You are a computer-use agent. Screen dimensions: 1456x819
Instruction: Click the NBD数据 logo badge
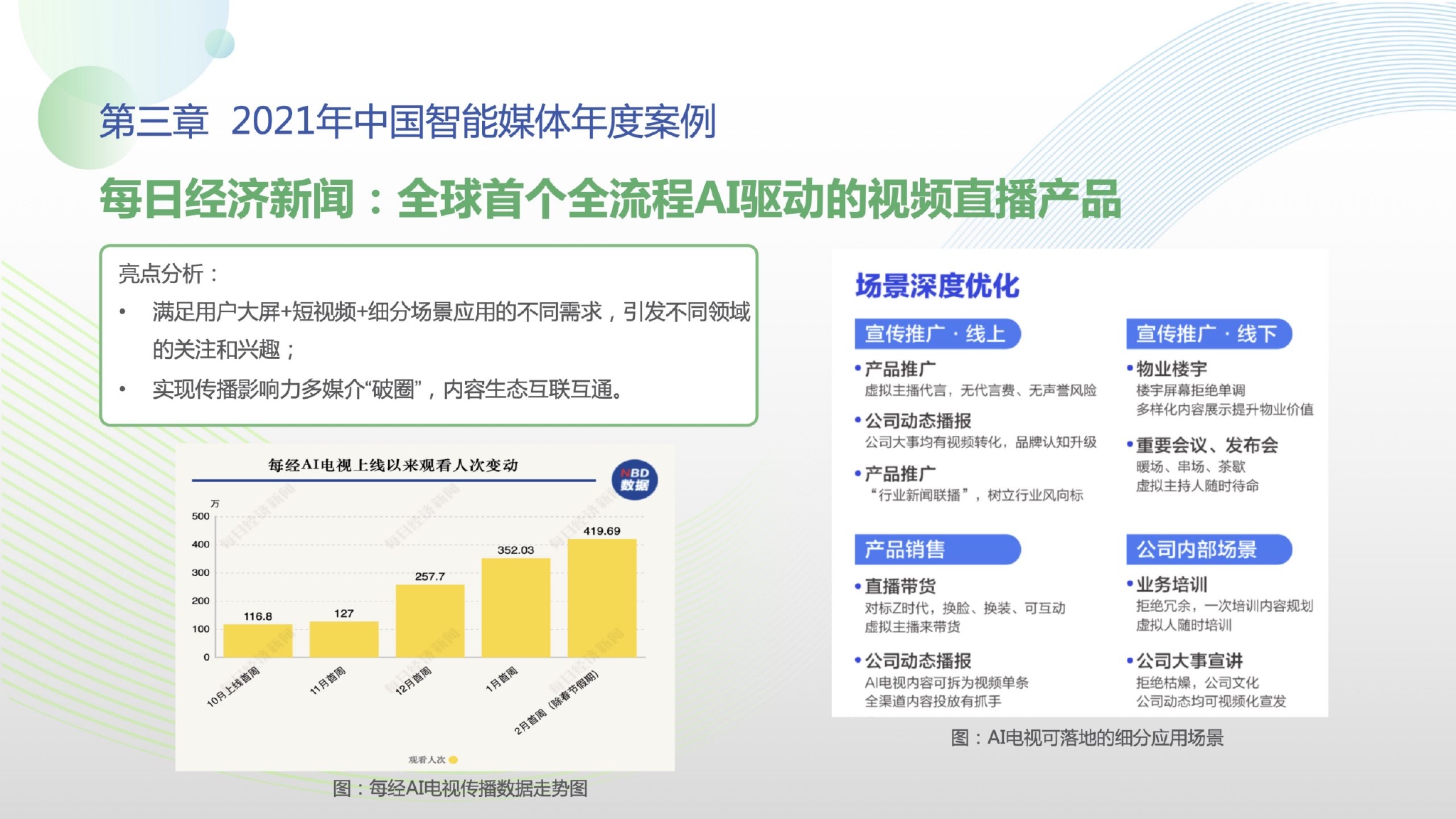pyautogui.click(x=634, y=480)
